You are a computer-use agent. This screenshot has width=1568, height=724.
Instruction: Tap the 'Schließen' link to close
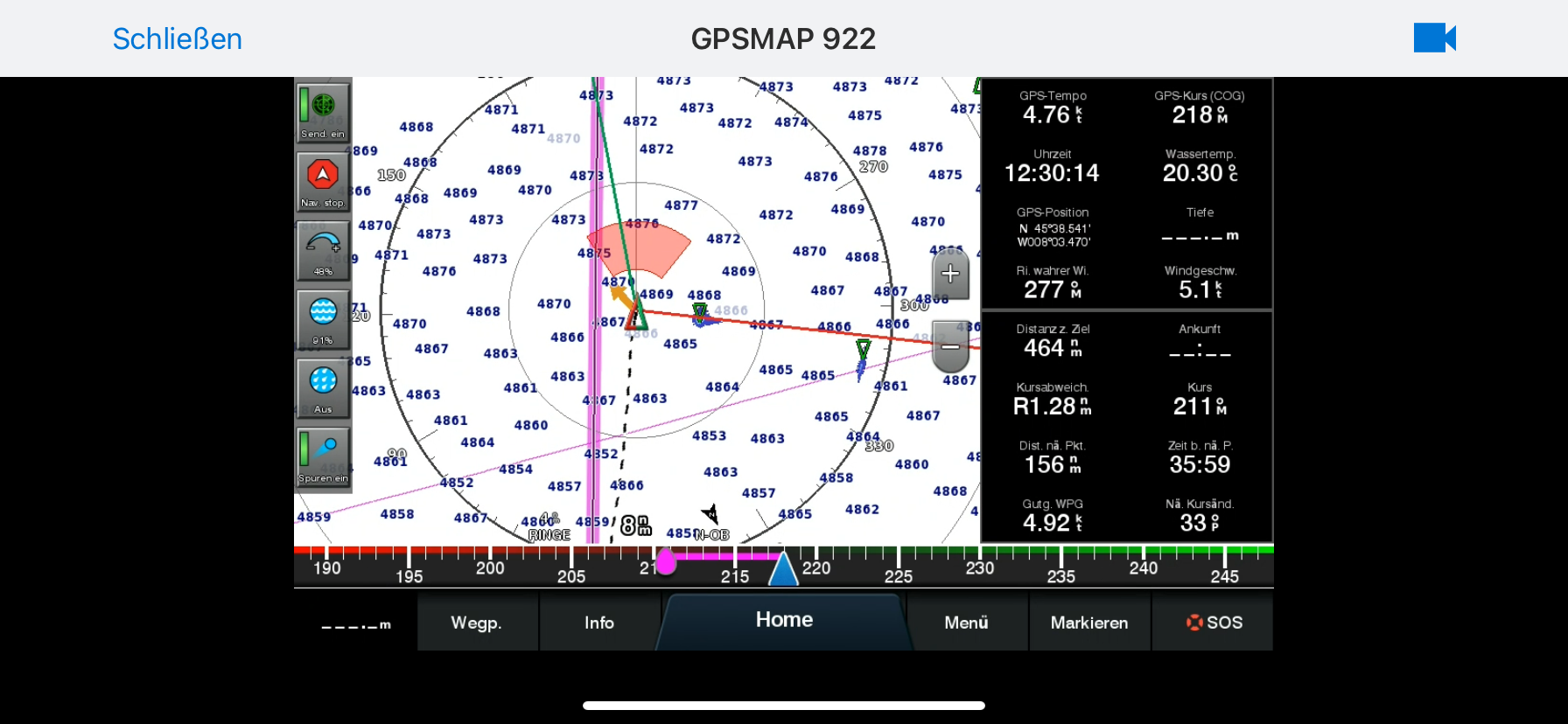[x=177, y=38]
